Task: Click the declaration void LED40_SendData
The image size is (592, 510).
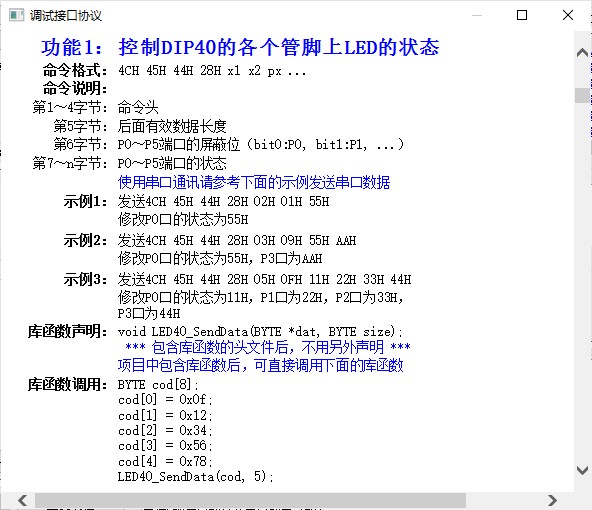Action: click(260, 332)
